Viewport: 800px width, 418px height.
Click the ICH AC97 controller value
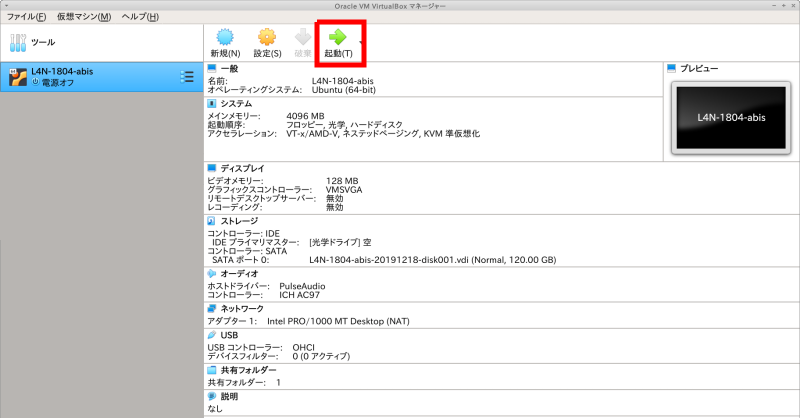pyautogui.click(x=299, y=295)
